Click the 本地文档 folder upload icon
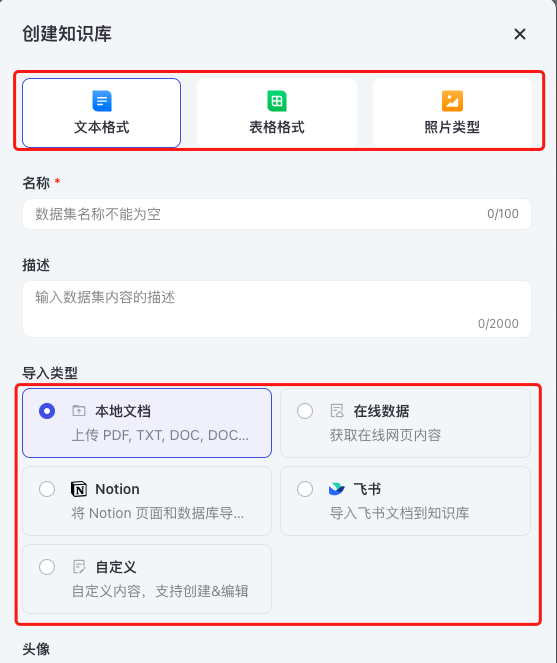 click(x=79, y=411)
